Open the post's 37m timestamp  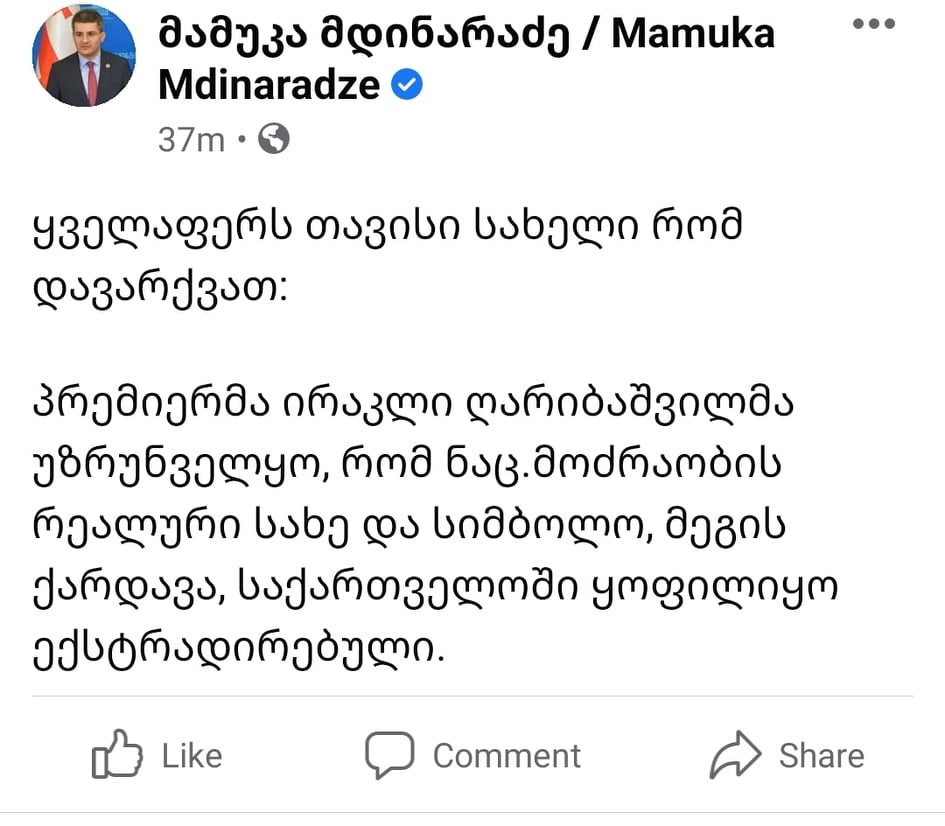(x=191, y=141)
